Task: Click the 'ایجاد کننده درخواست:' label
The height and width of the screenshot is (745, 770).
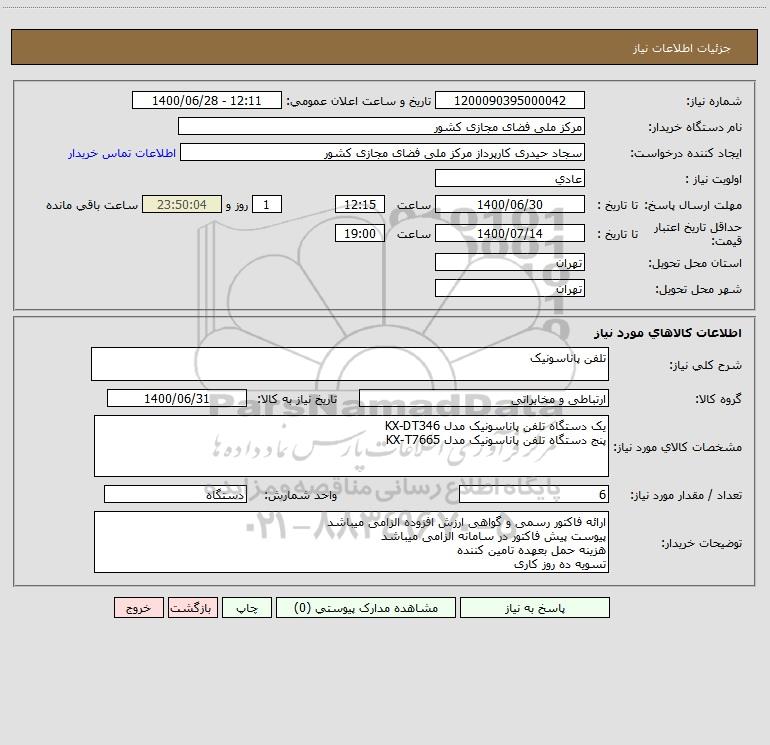Action: tap(686, 153)
